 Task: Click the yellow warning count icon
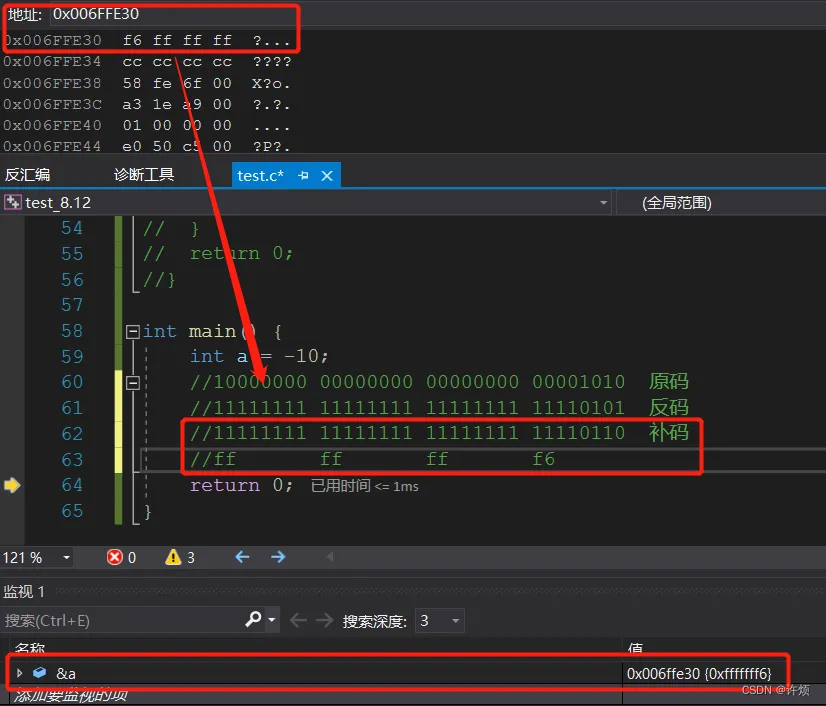pos(173,557)
